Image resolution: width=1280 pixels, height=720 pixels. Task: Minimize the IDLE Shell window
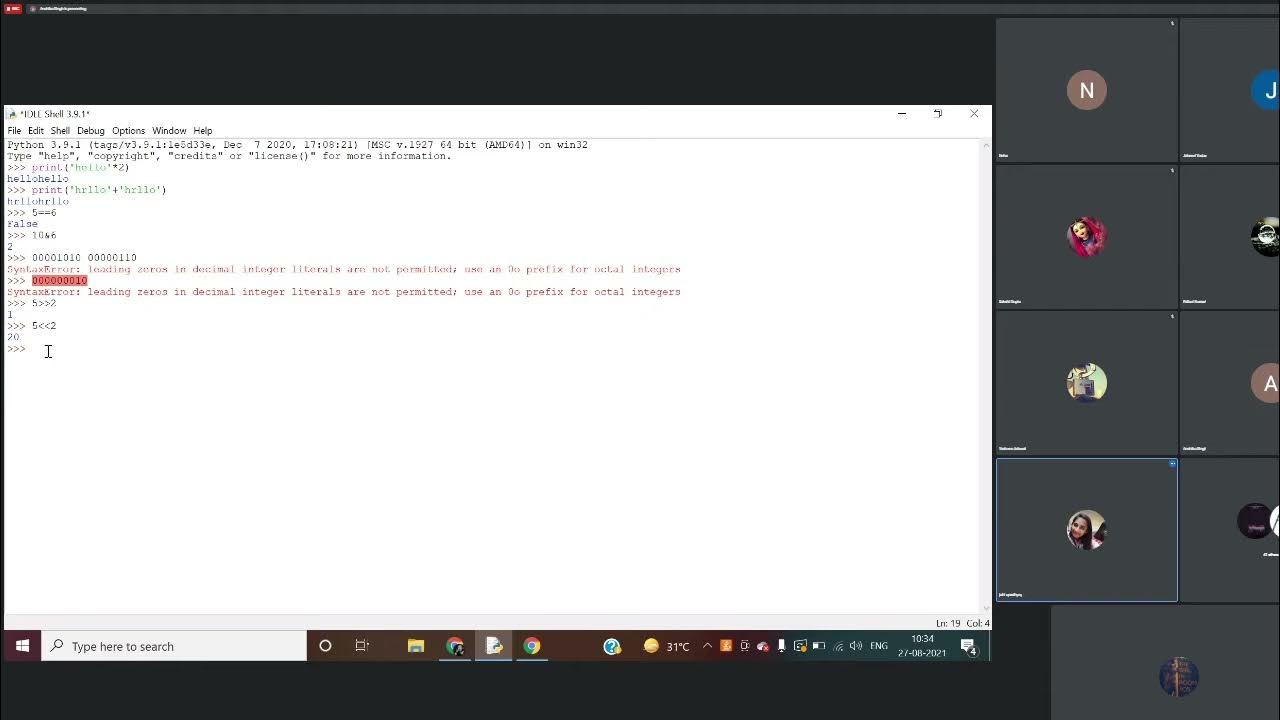tap(902, 113)
